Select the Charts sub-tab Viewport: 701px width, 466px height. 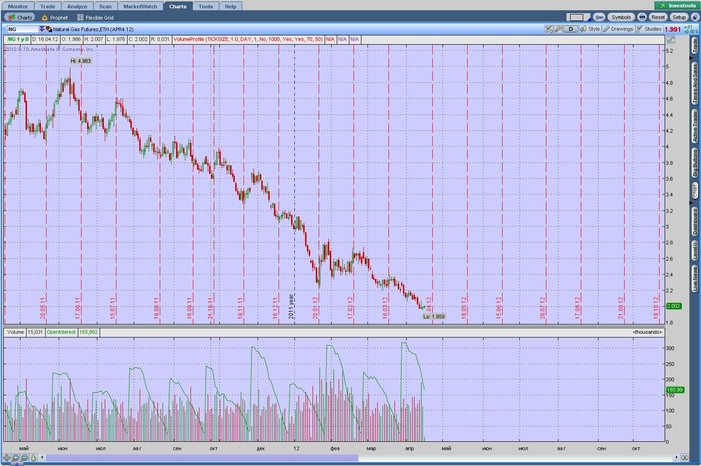pos(20,17)
